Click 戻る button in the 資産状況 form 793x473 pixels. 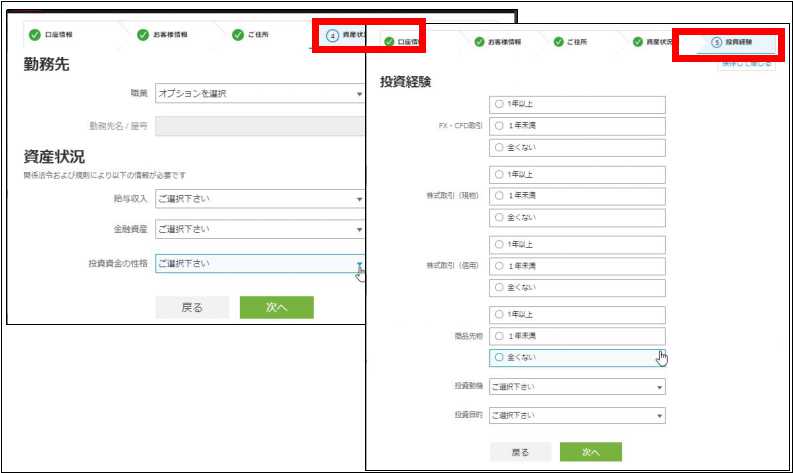tap(192, 308)
